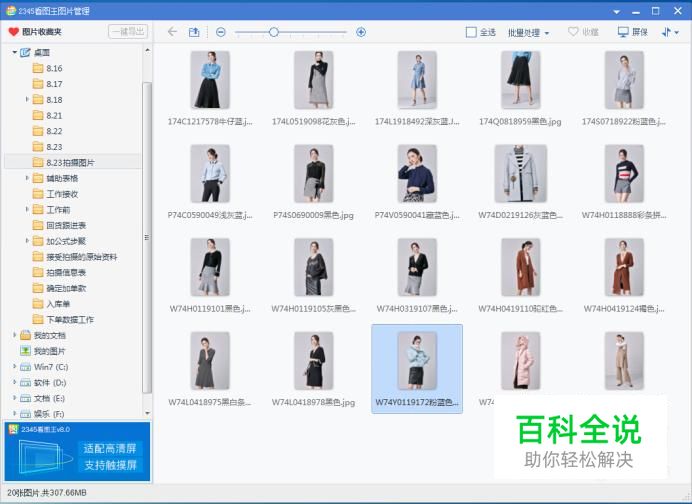Expand the 8.18 folder node

click(27, 100)
